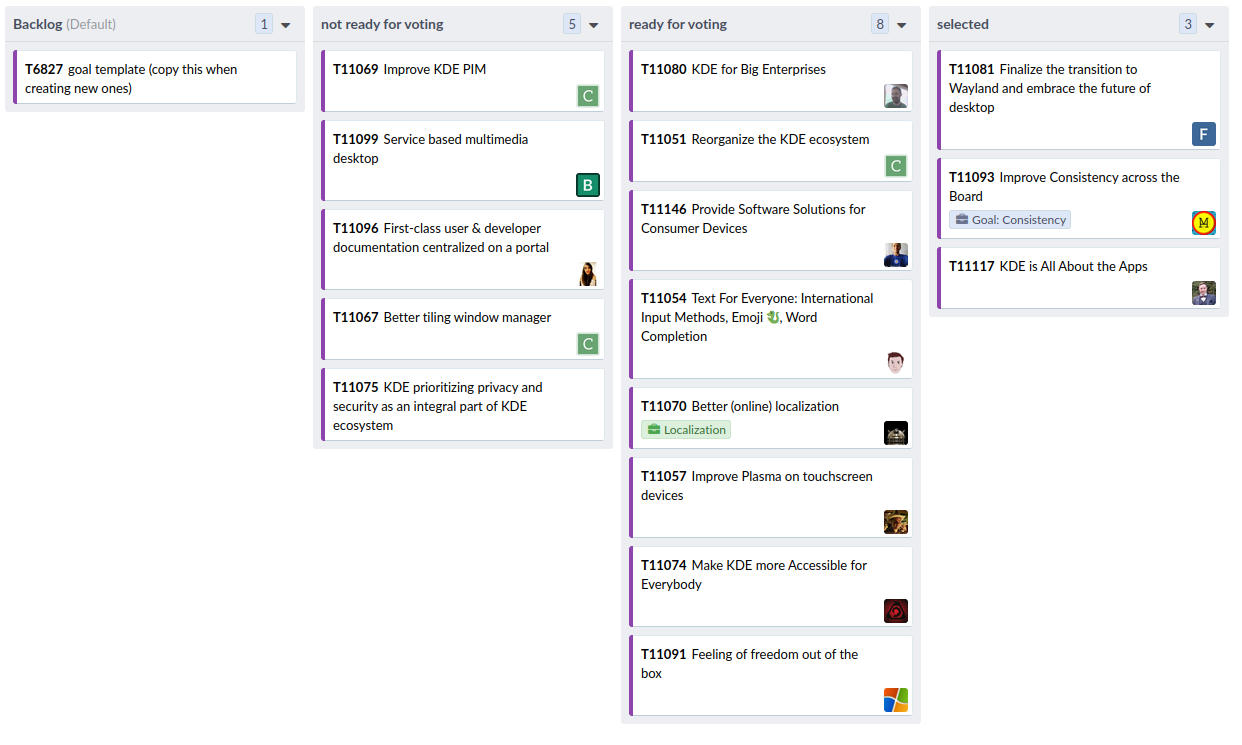
Task: Click the colorful squares avatar on Feeling of freedom card
Action: click(x=896, y=700)
